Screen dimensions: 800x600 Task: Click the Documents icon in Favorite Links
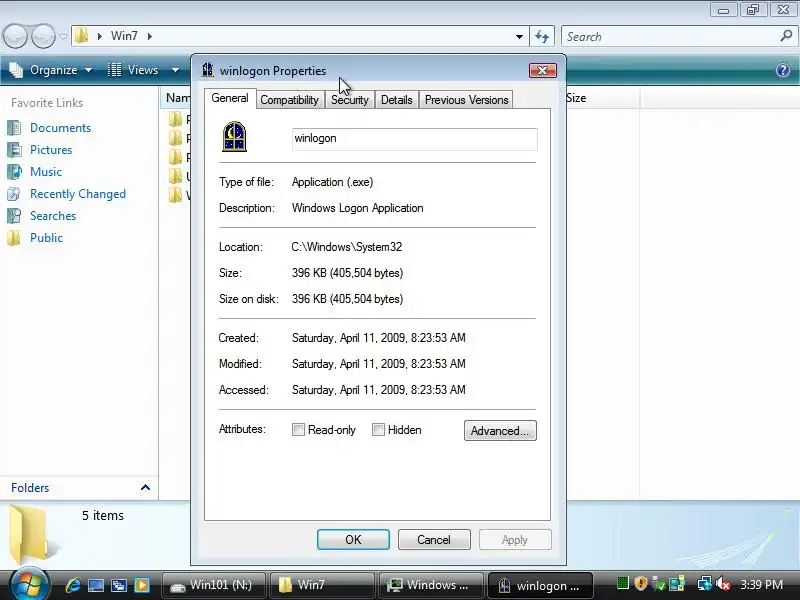pos(14,128)
